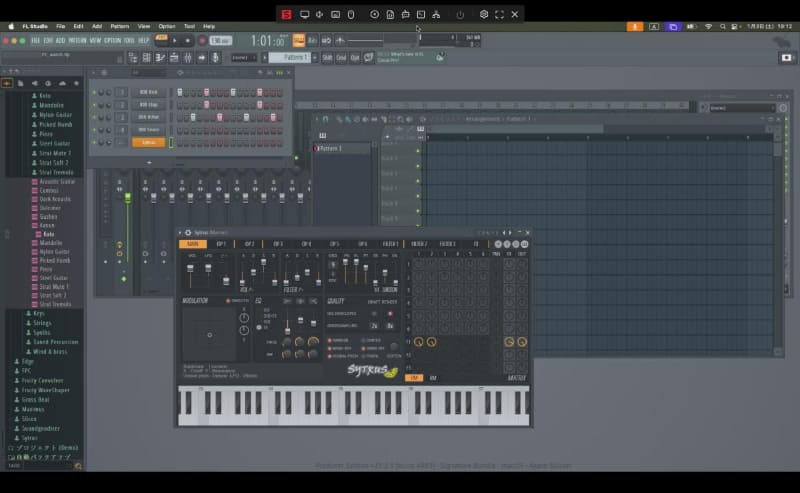Open the Sytrus plugin gear settings

pyautogui.click(x=188, y=233)
